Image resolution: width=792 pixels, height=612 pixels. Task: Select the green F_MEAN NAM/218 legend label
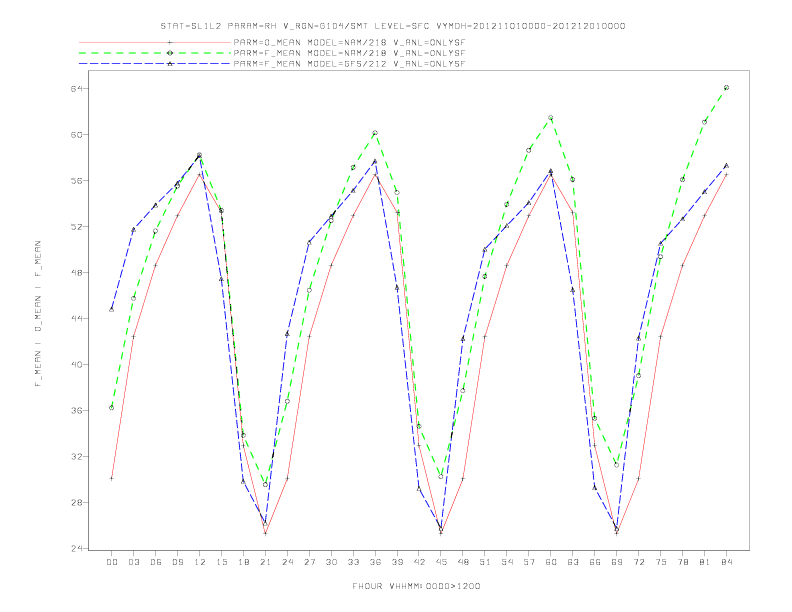click(350, 53)
